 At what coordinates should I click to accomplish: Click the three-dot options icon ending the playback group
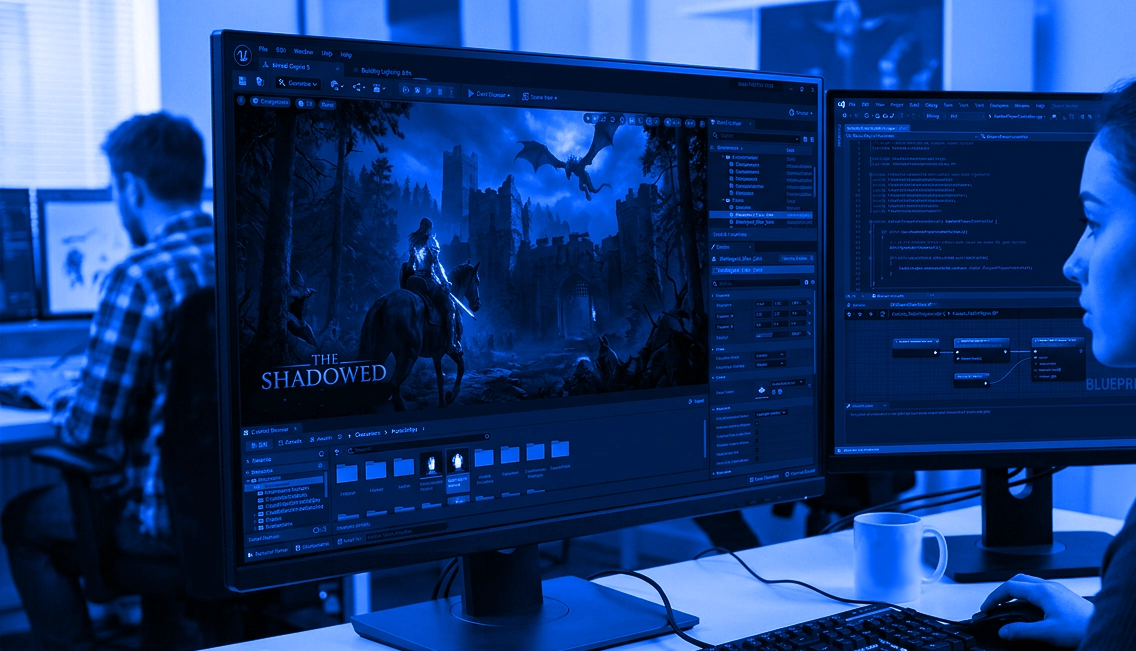click(451, 92)
